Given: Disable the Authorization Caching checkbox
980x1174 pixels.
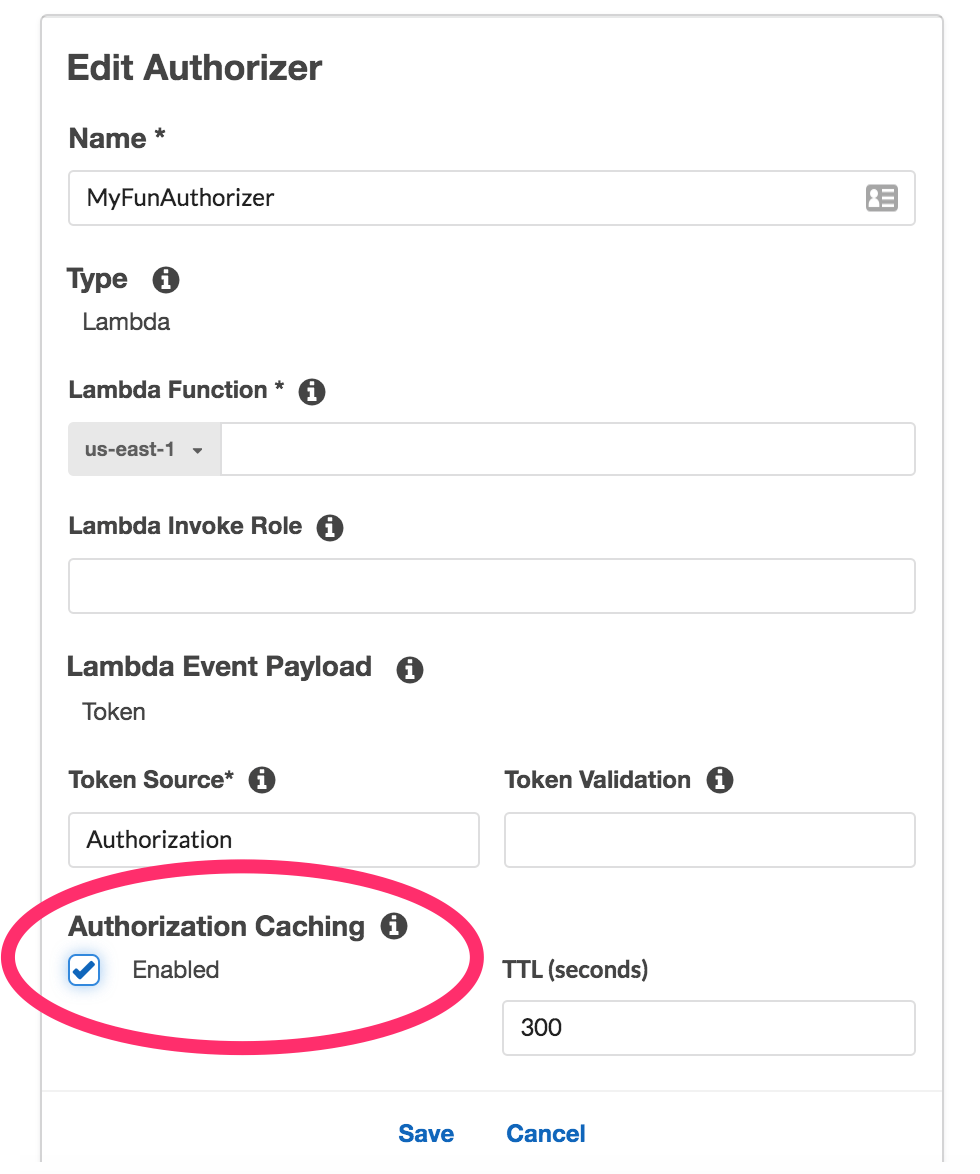Looking at the screenshot, I should point(83,970).
